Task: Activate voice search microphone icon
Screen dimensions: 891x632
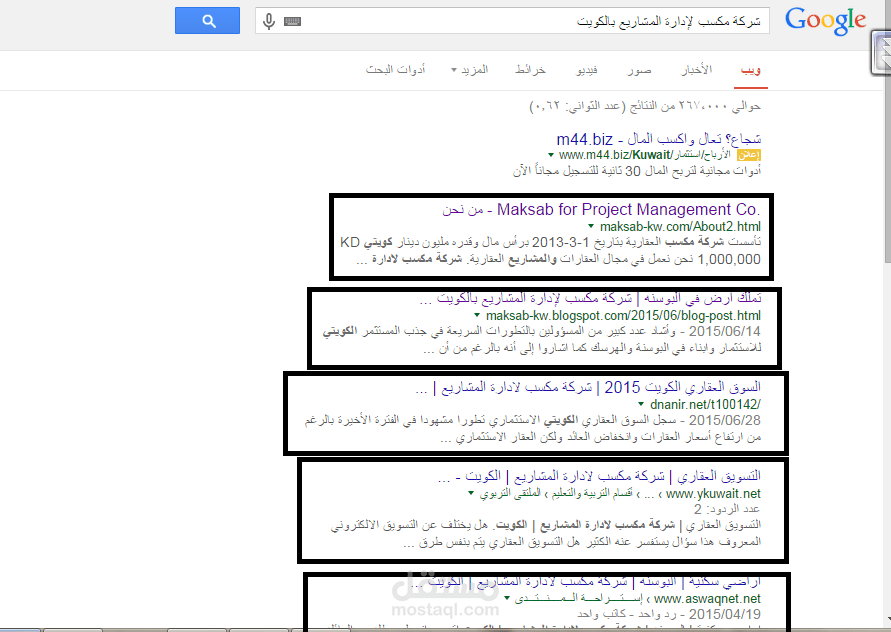Action: (x=269, y=22)
